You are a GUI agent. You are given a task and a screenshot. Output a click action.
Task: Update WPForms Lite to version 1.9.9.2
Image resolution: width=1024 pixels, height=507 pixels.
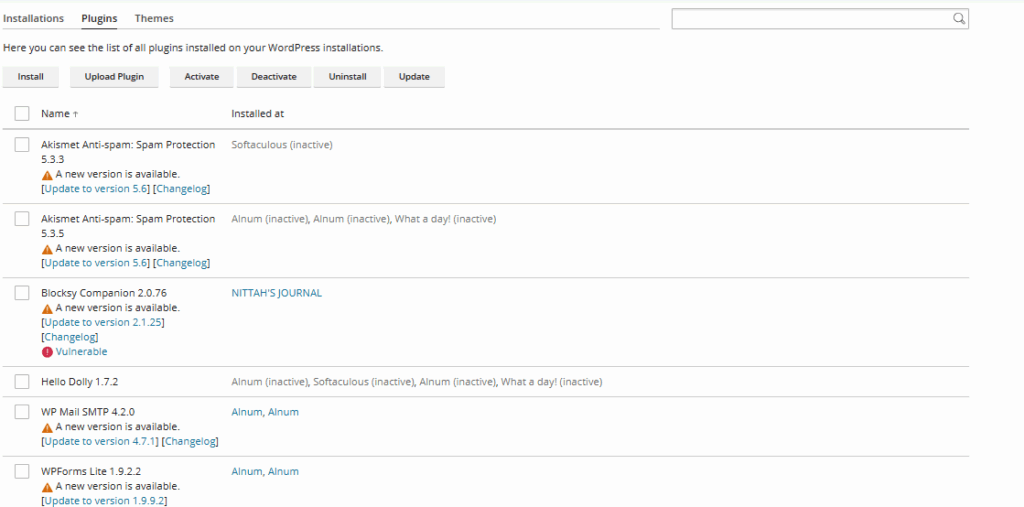[104, 501]
